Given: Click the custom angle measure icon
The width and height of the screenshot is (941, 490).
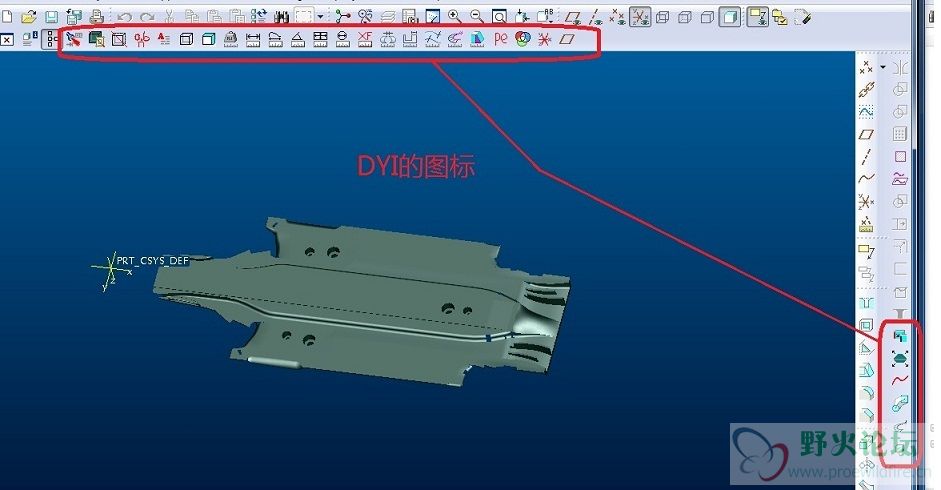Looking at the screenshot, I should tap(298, 40).
